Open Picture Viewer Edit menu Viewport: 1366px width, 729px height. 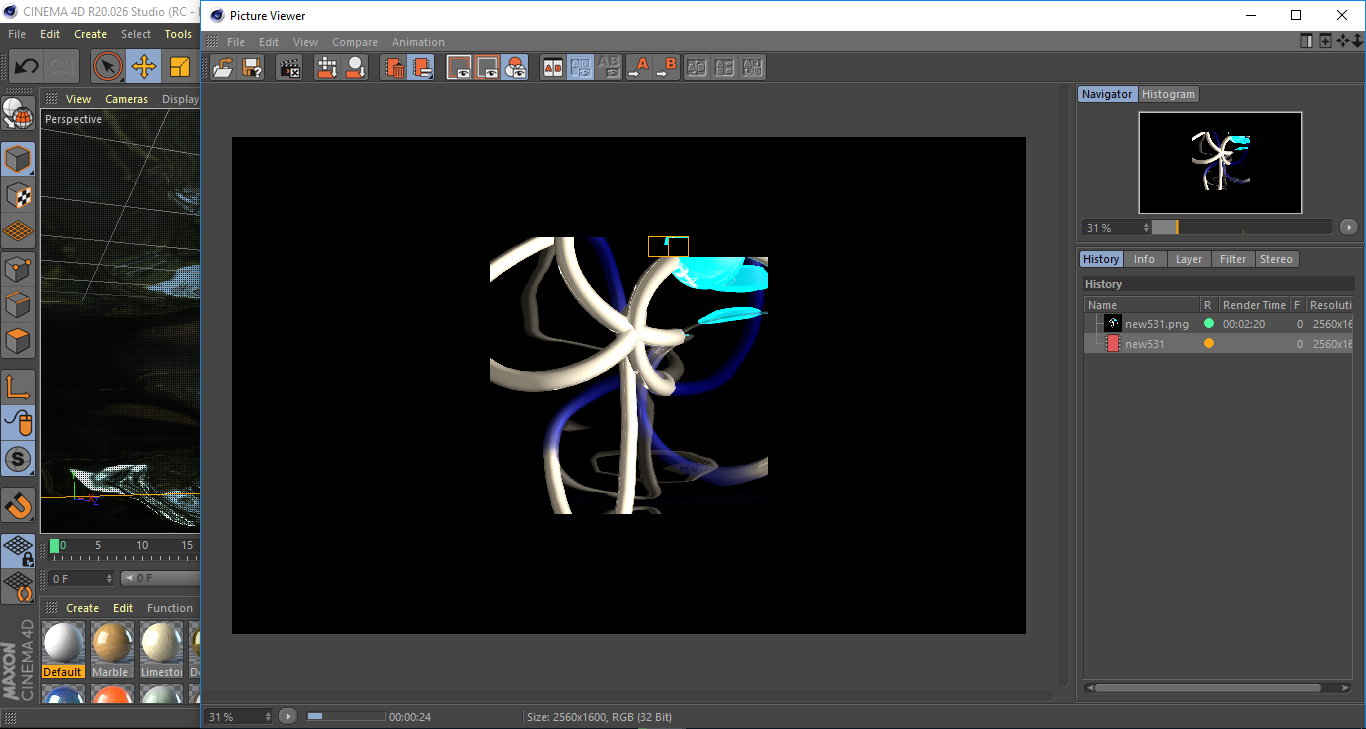tap(269, 42)
